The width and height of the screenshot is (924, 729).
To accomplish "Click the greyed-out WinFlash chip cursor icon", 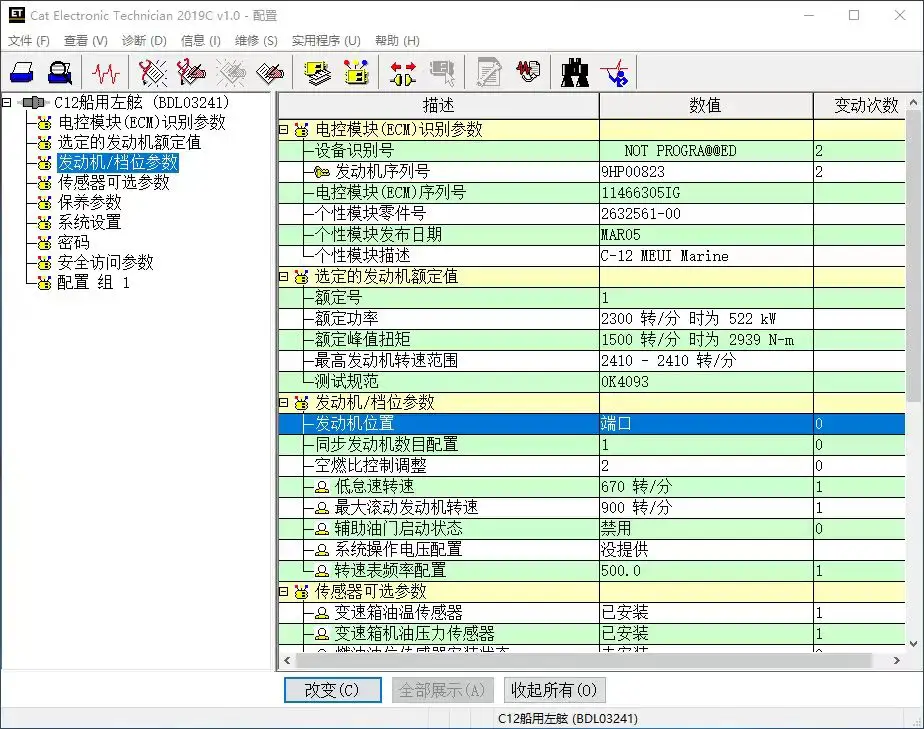I will pyautogui.click(x=443, y=72).
